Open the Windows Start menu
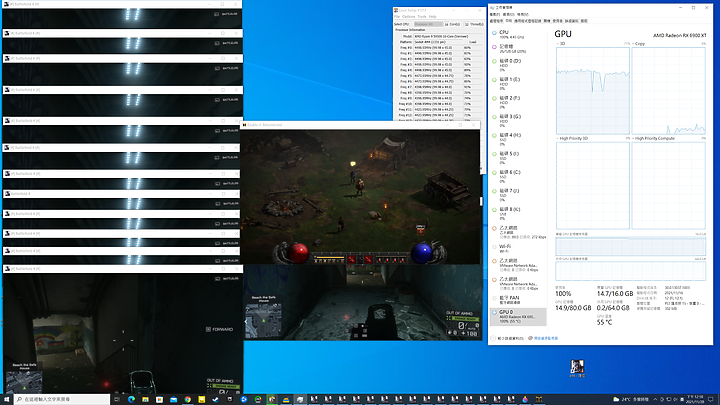The height and width of the screenshot is (405, 720). point(7,399)
